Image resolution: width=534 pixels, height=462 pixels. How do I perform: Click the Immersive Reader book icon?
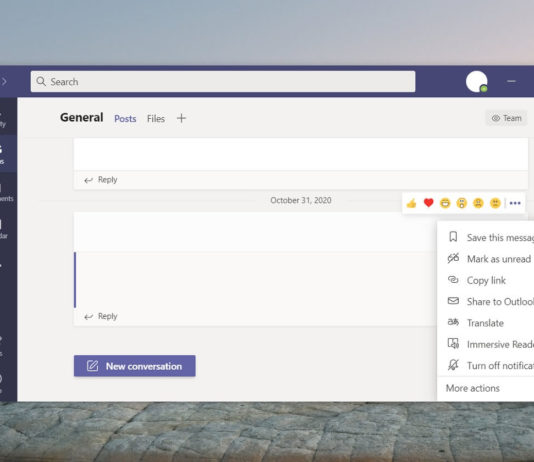coord(453,343)
